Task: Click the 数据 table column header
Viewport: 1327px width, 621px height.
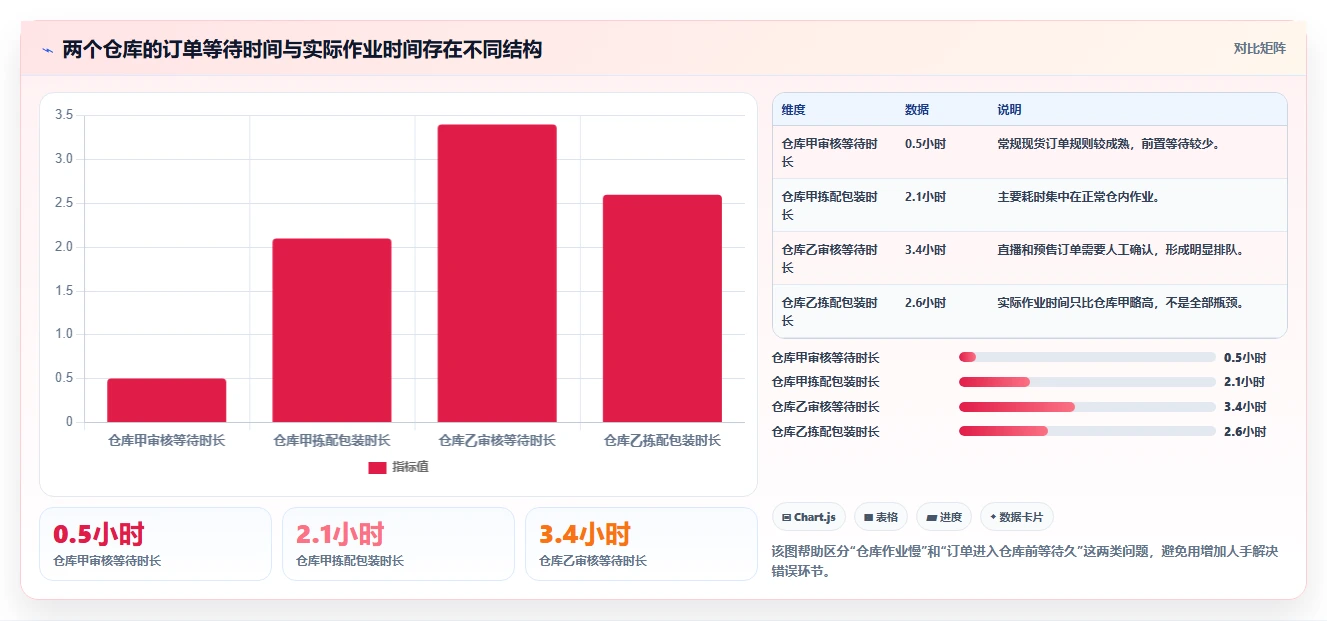Action: point(917,110)
